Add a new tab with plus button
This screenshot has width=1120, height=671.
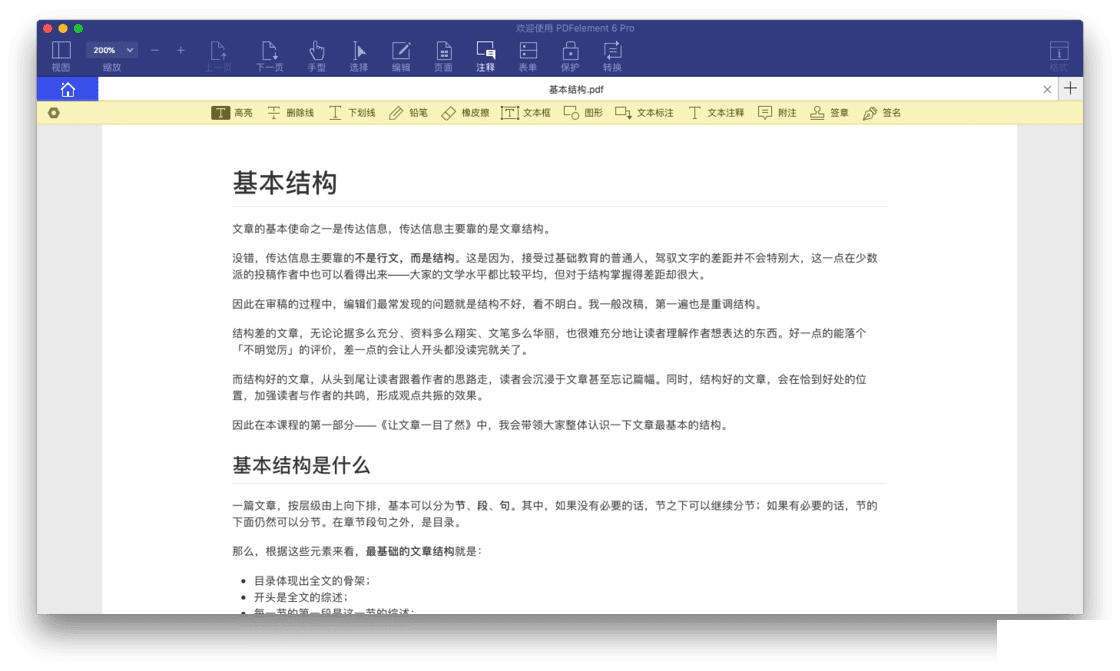[x=1070, y=89]
